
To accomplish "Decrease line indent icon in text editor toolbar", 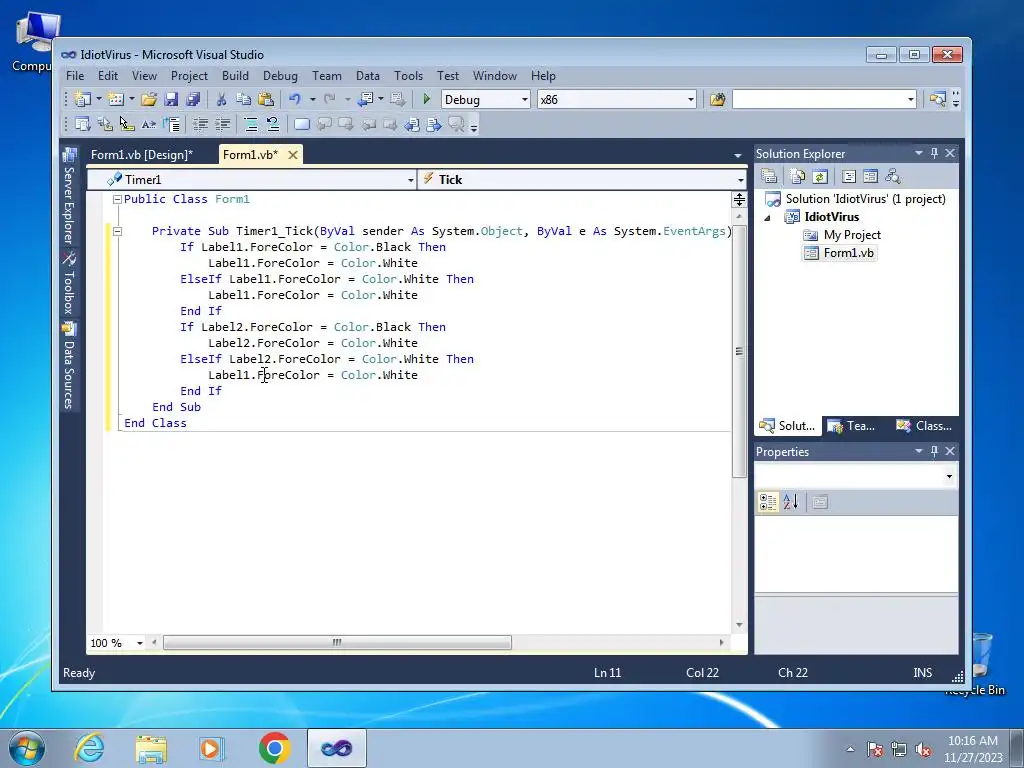I will point(200,124).
